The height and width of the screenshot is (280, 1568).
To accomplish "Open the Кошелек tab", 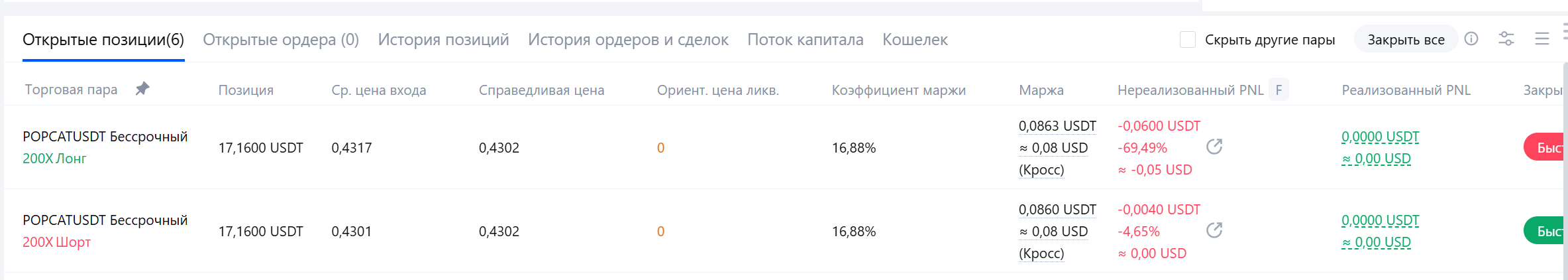I will click(915, 40).
